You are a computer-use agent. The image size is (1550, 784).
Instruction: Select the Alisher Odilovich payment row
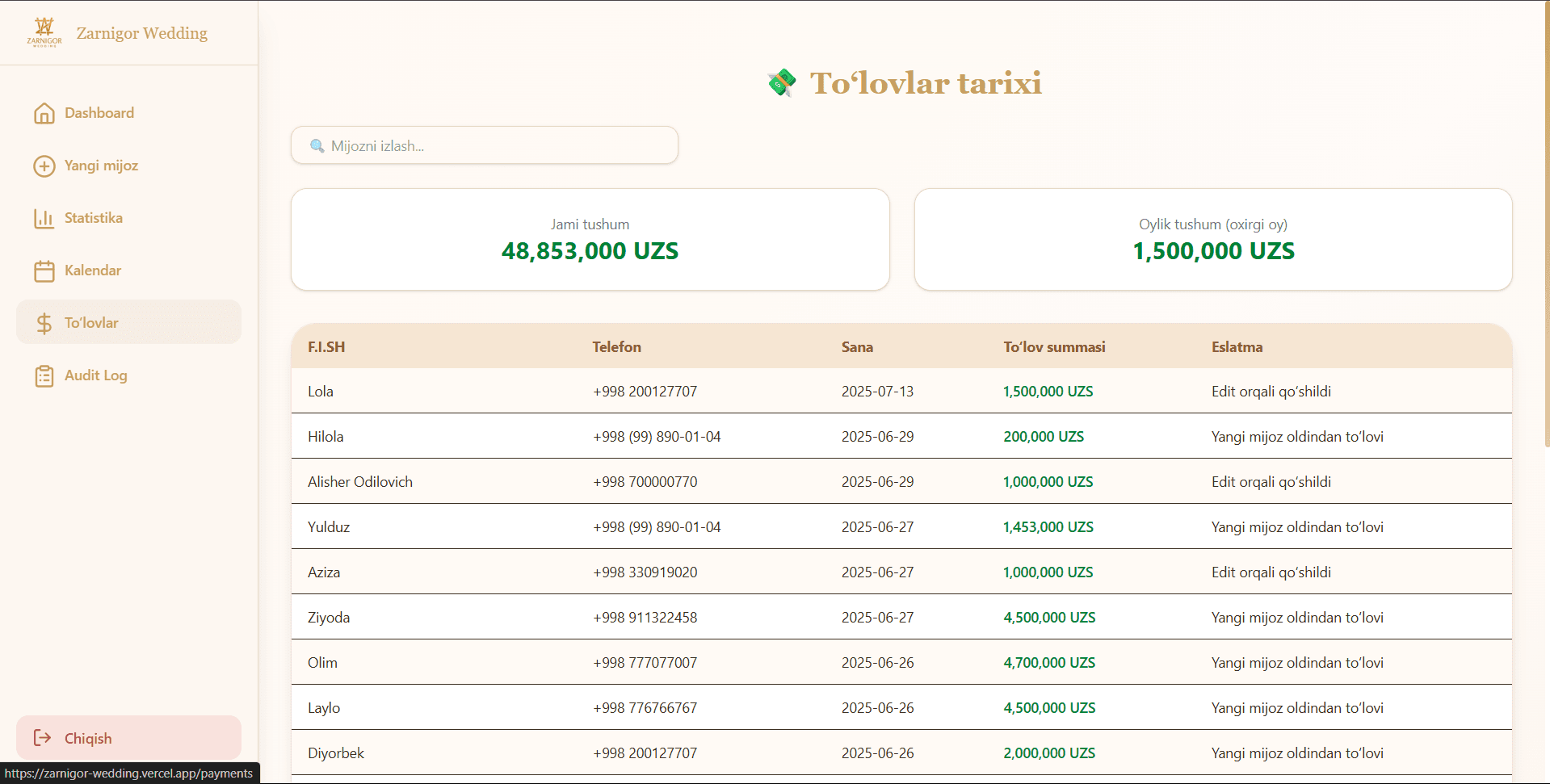coord(901,481)
